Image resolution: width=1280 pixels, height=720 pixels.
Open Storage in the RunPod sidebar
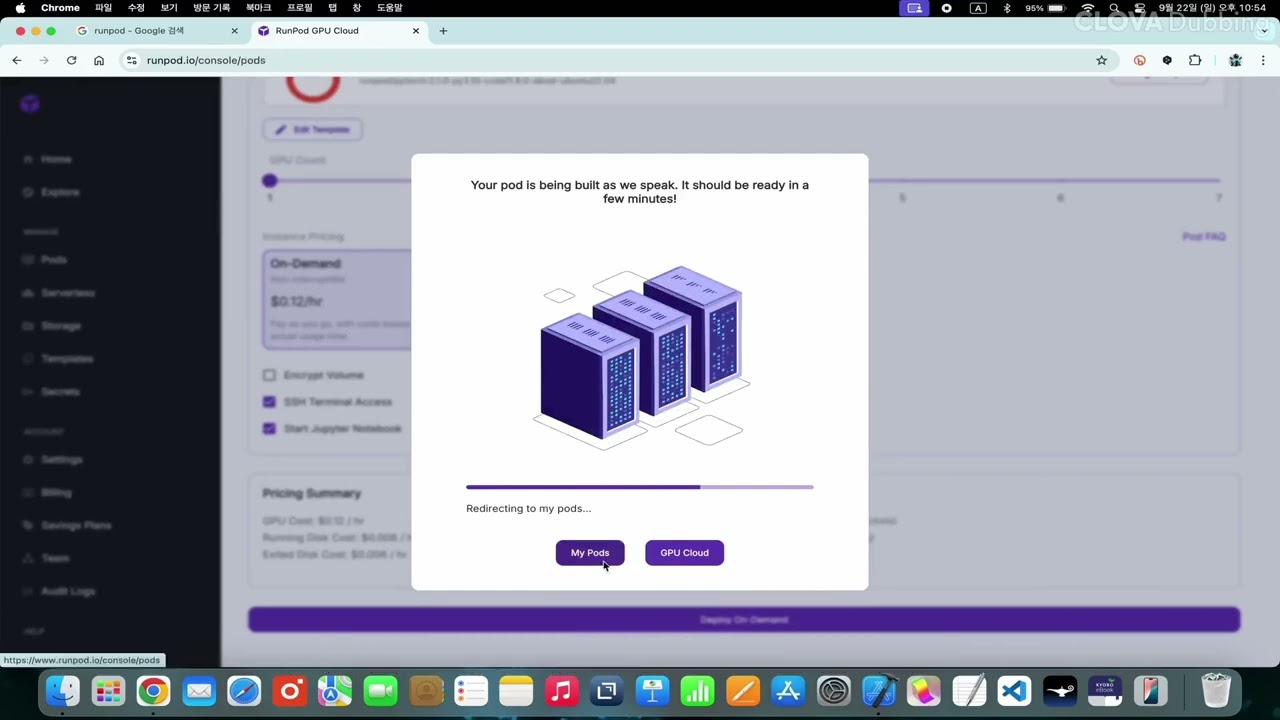pos(61,326)
